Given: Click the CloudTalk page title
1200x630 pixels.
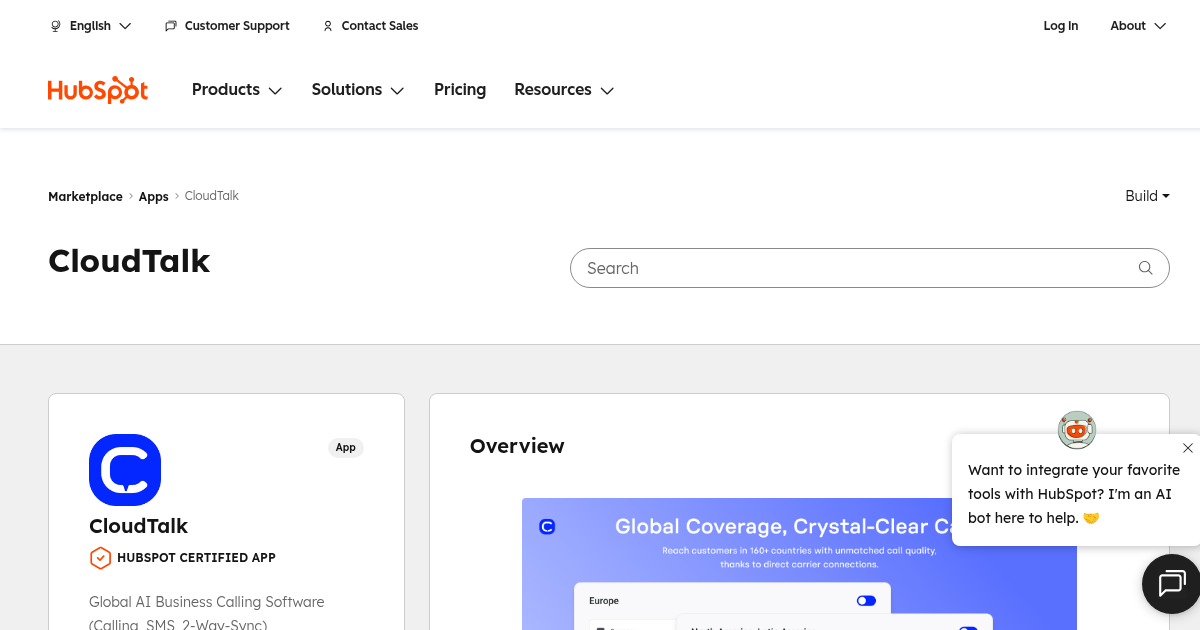Looking at the screenshot, I should 129,261.
